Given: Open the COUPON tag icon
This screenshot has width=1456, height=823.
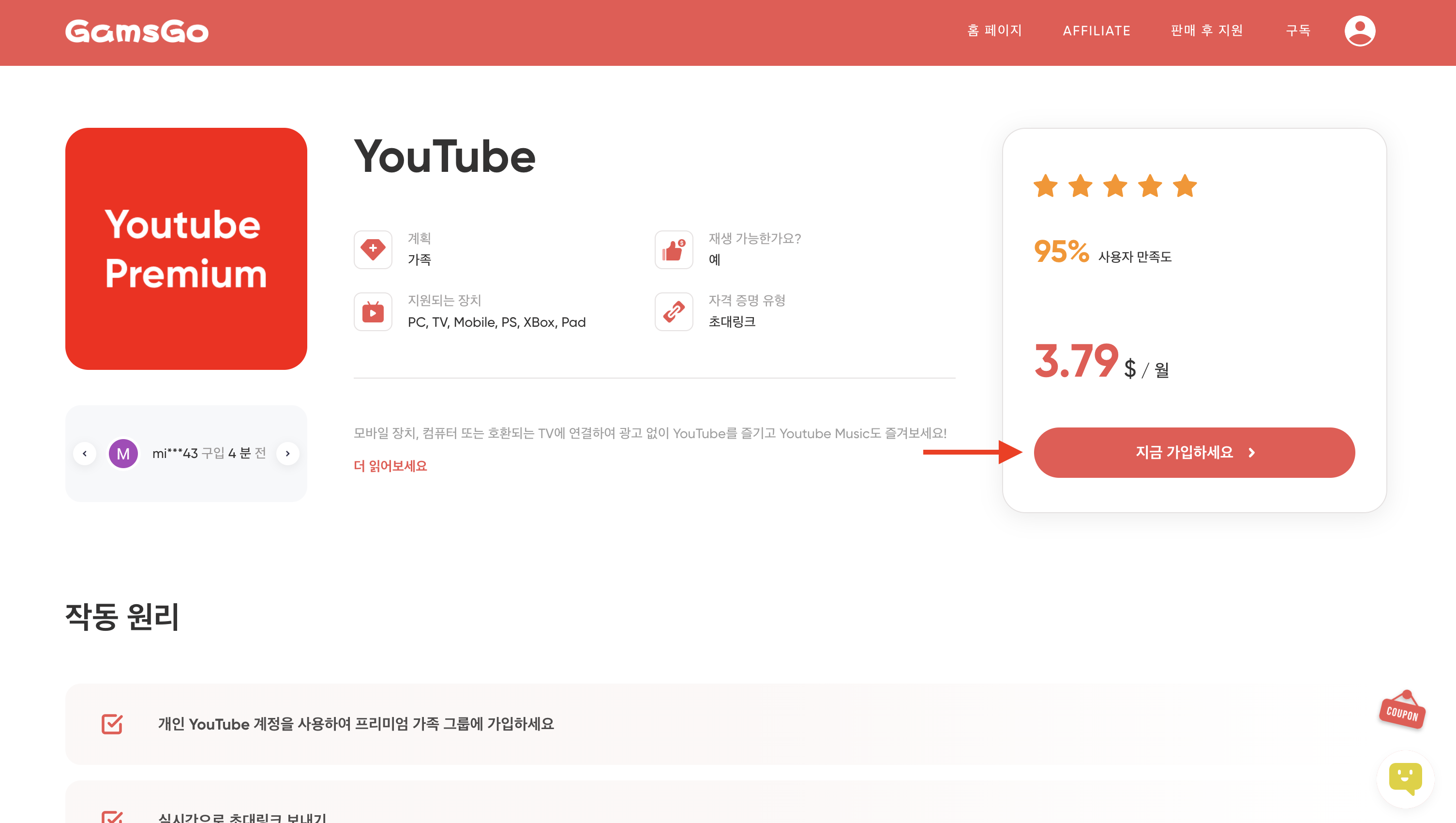Looking at the screenshot, I should pos(1402,710).
